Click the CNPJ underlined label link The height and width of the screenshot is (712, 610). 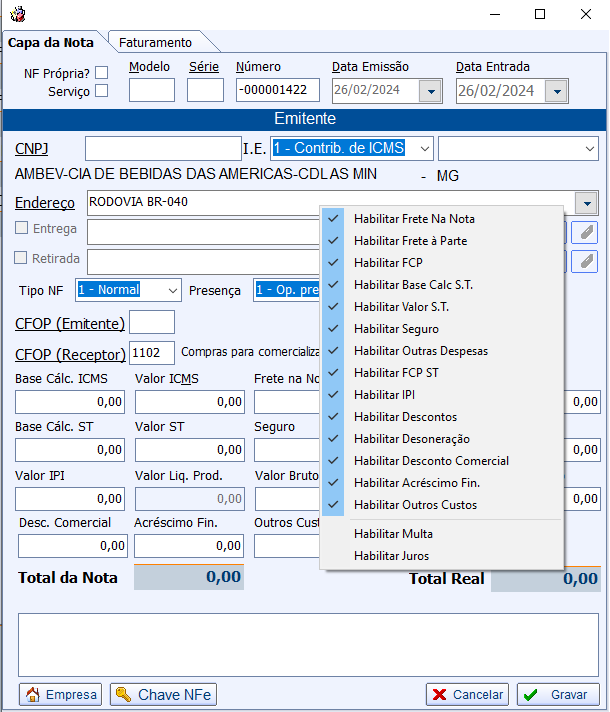click(31, 149)
